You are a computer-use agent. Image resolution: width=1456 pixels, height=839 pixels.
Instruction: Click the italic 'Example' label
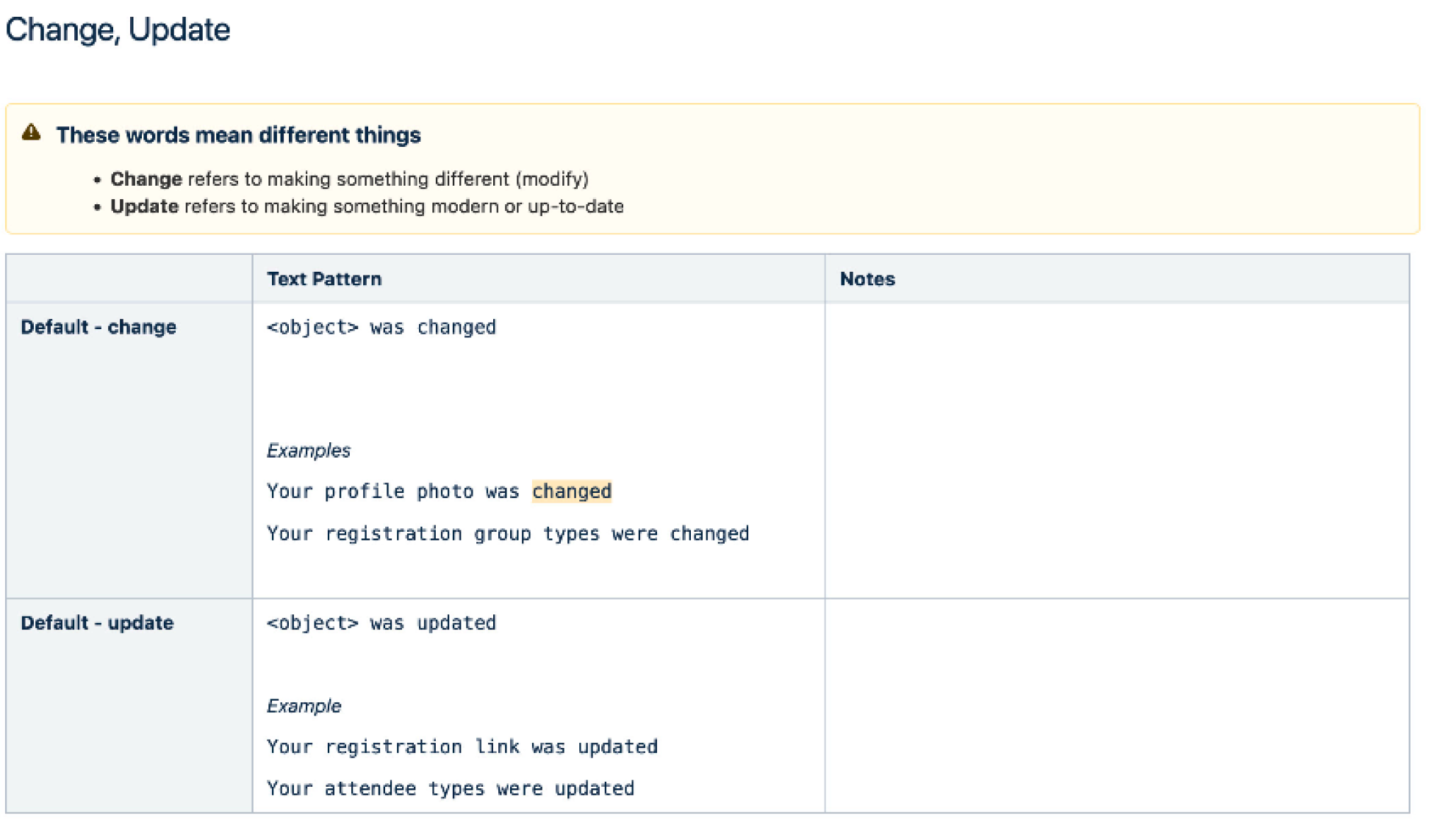point(304,706)
